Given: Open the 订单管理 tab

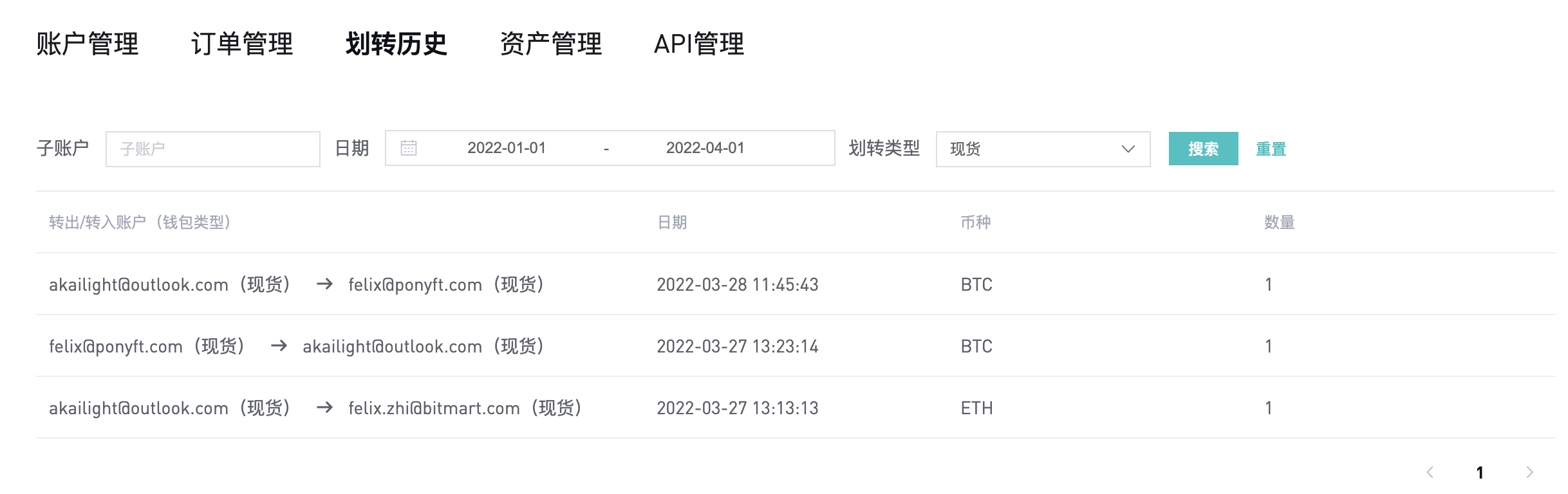Looking at the screenshot, I should point(242,44).
